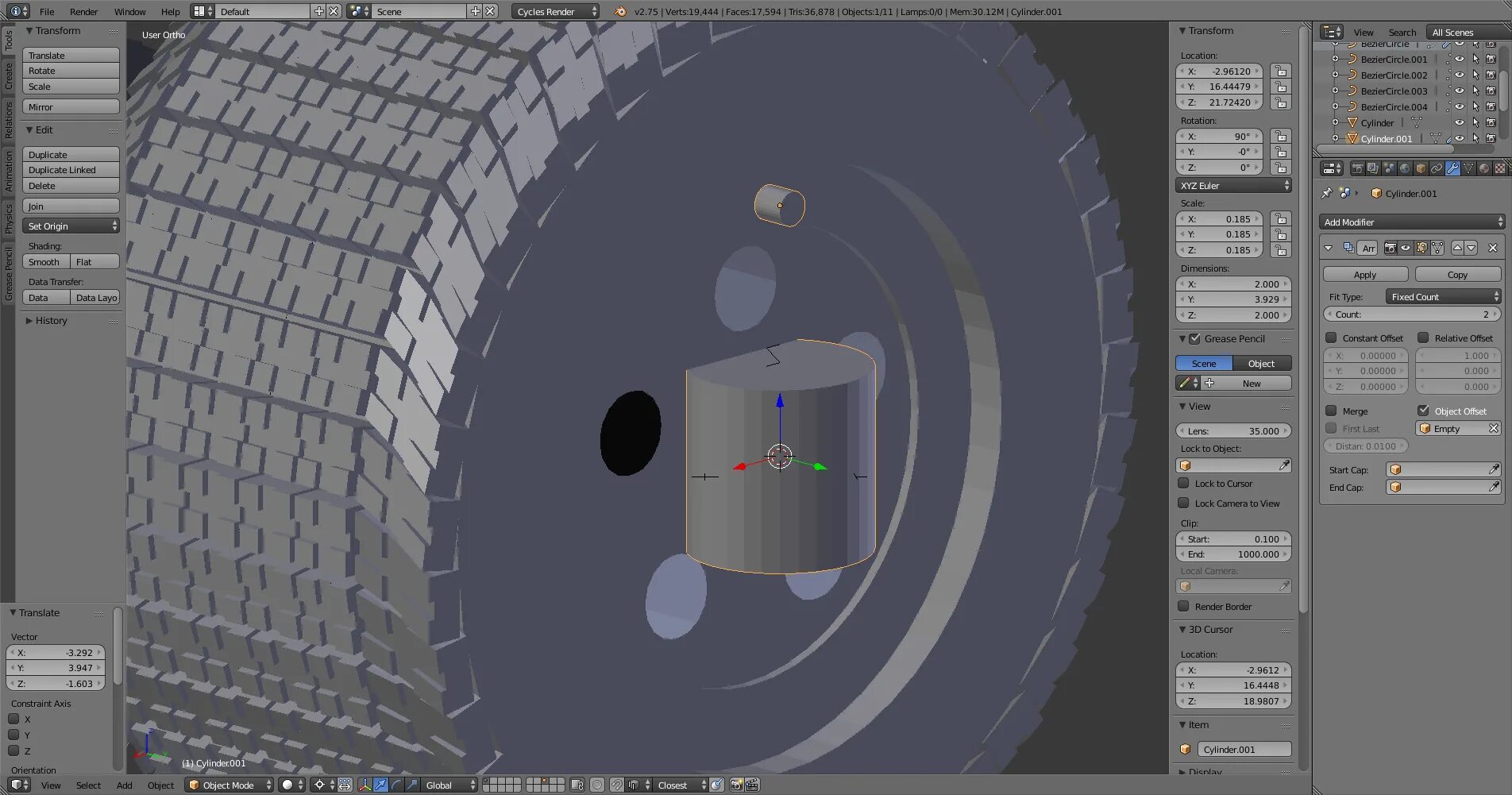Screen dimensions: 1512x795
Task: Click the Duplicate Linked button
Action: [x=71, y=170]
